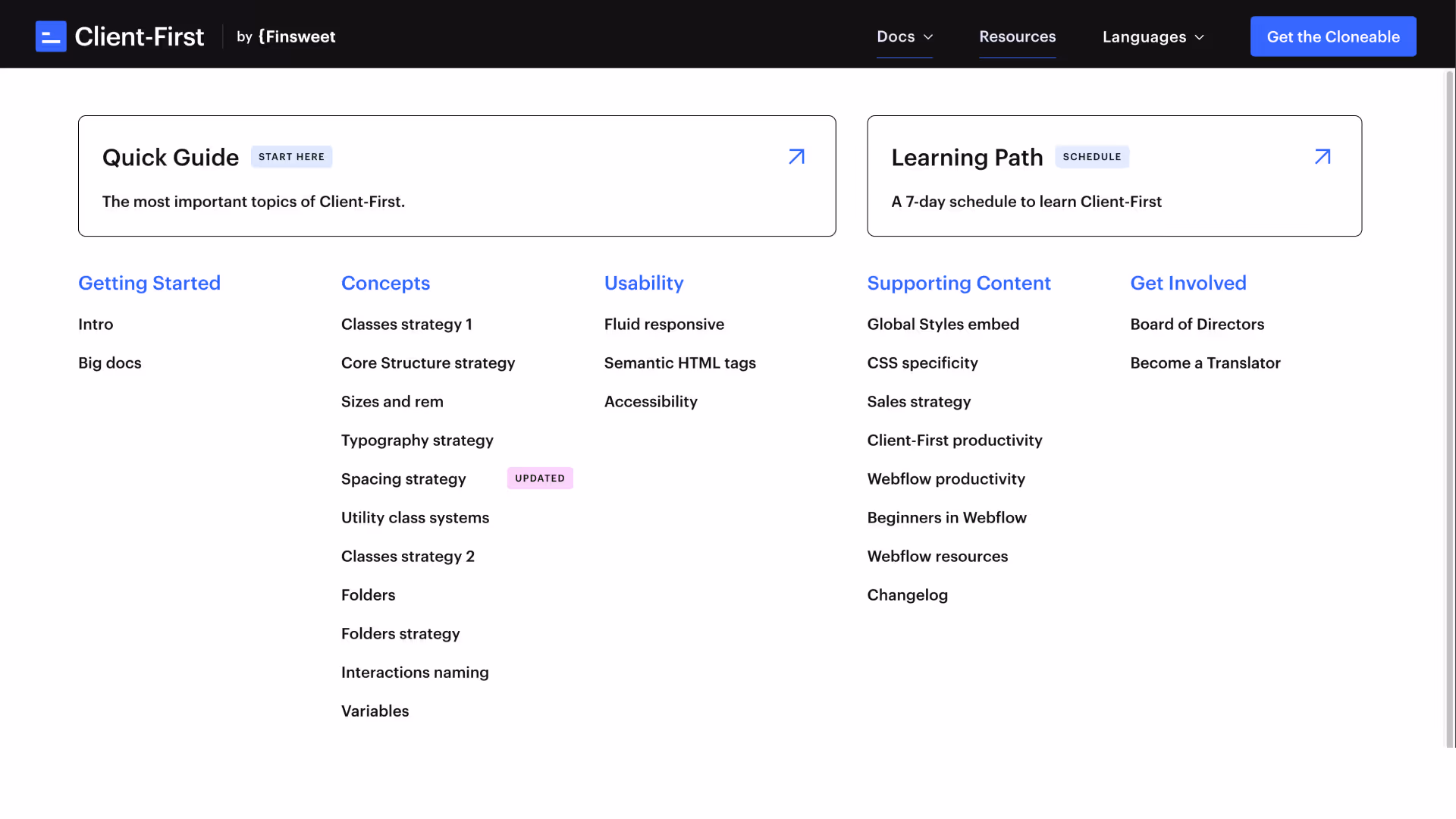The width and height of the screenshot is (1456, 819).
Task: Click the Supporting Content heading
Action: pyautogui.click(x=959, y=284)
